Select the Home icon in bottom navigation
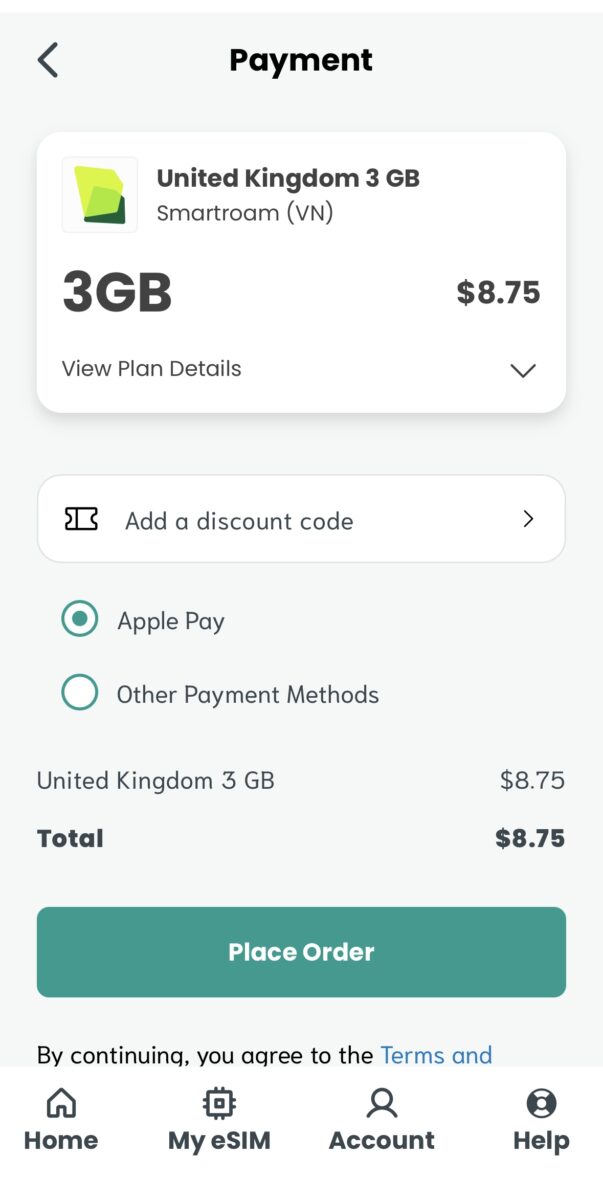Screen dimensions: 603x1200 click(x=60, y=1103)
